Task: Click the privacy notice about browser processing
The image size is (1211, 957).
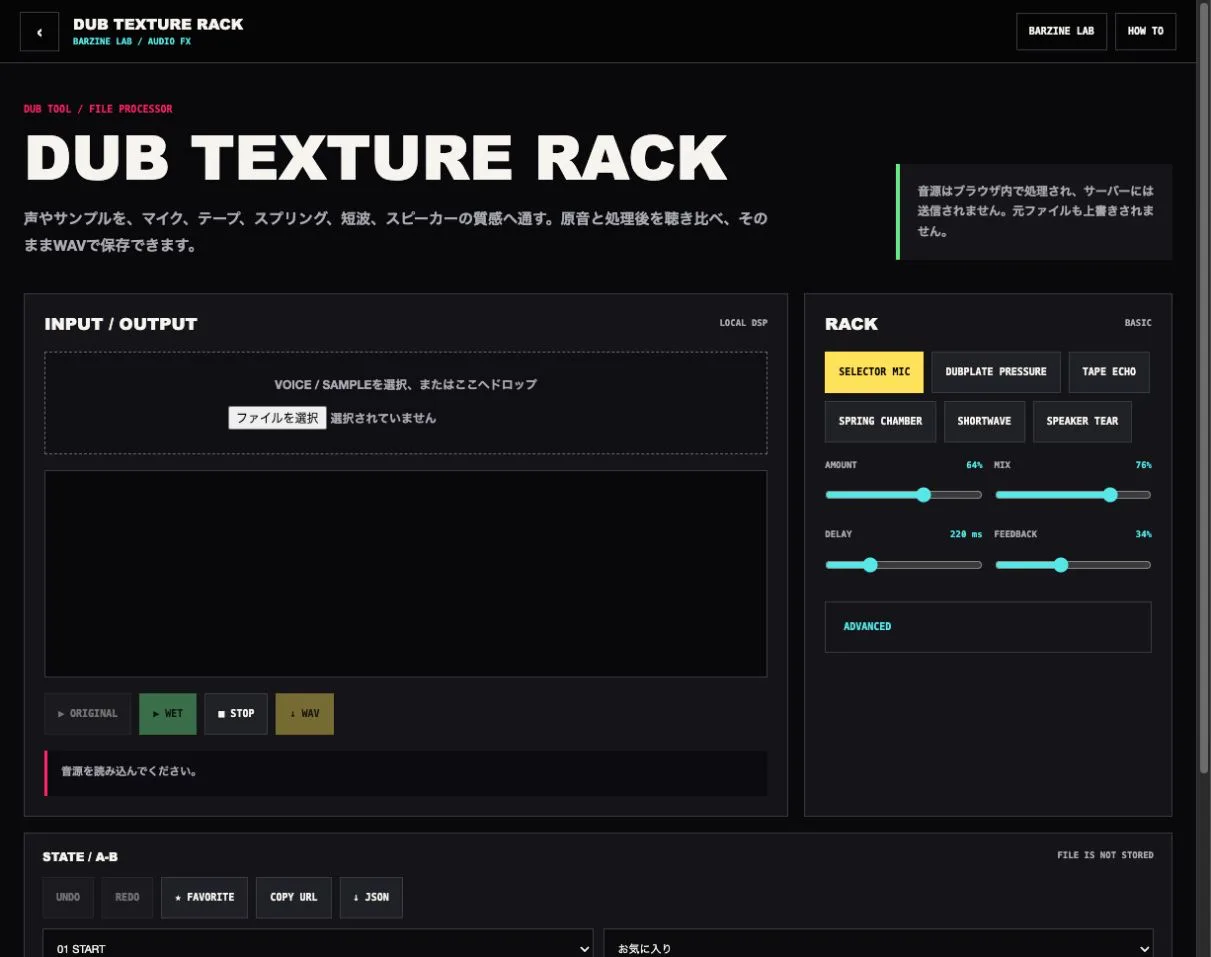Action: (x=1036, y=211)
